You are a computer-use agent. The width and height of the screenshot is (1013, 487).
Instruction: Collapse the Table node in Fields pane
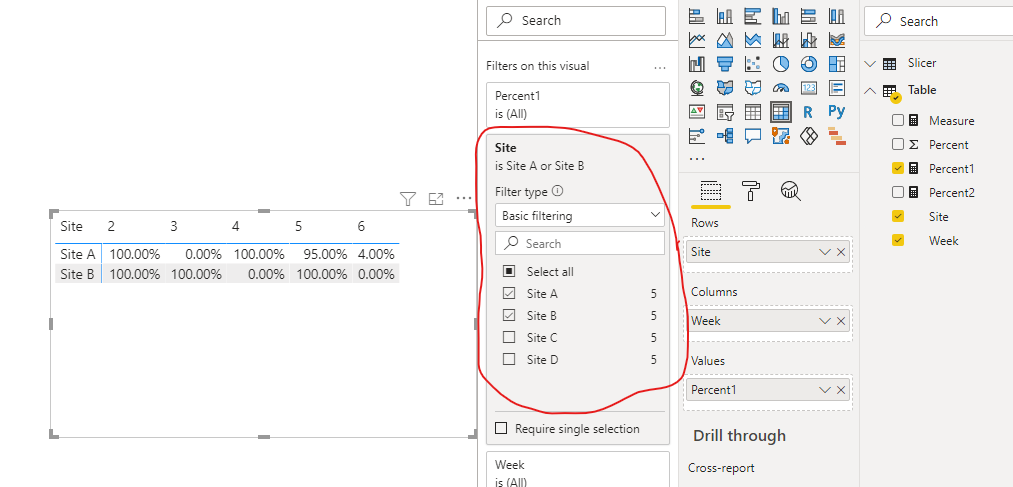coord(870,90)
